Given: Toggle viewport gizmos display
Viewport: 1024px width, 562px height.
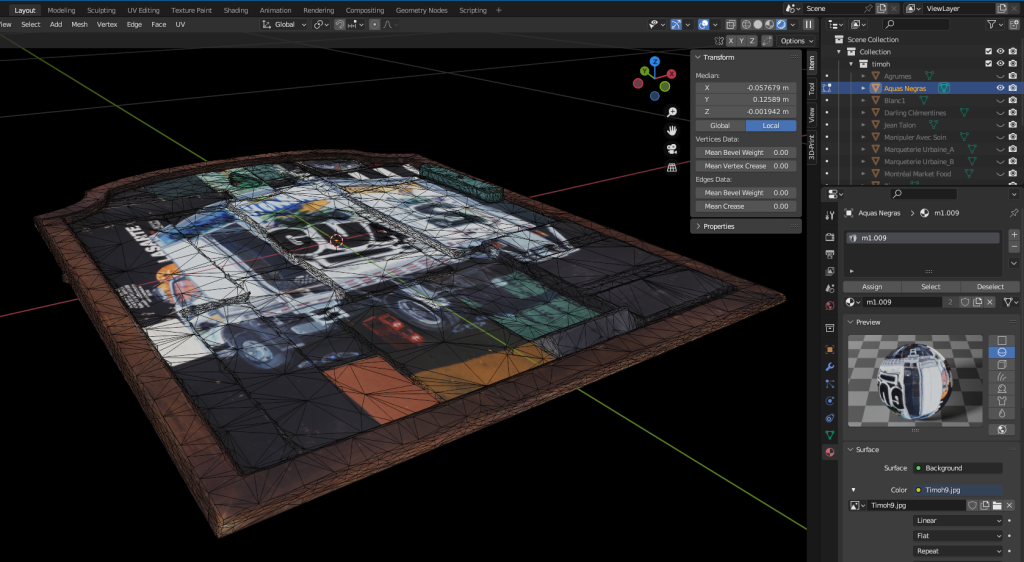Looking at the screenshot, I should point(676,24).
